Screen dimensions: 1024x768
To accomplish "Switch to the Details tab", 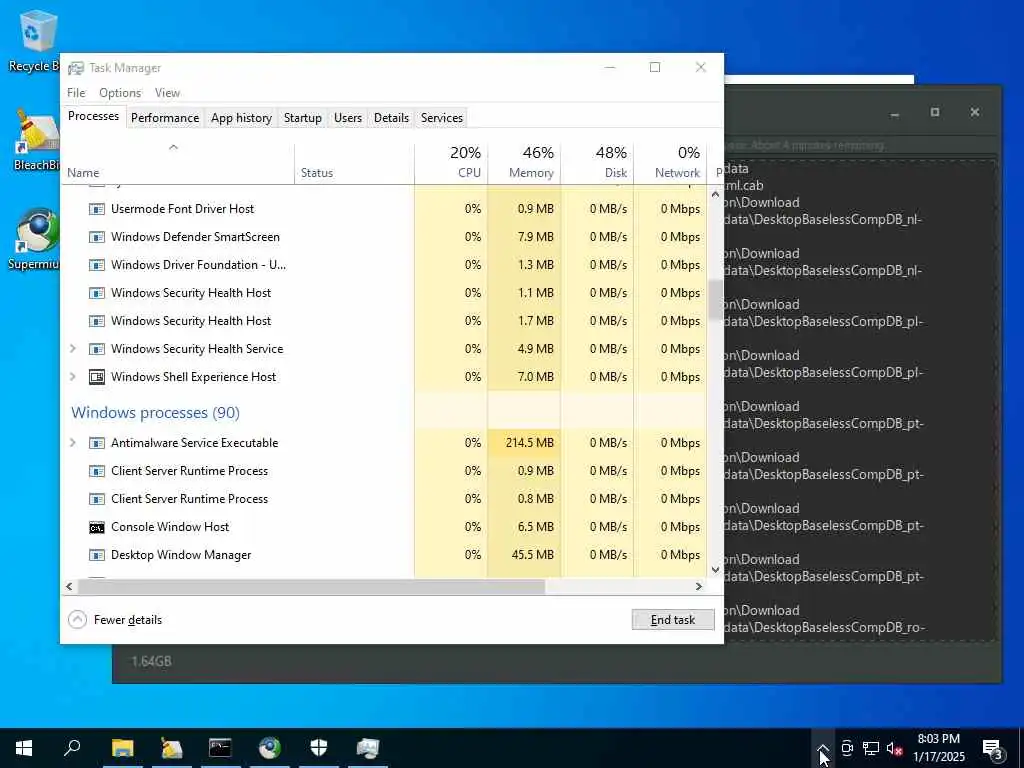I will point(391,118).
